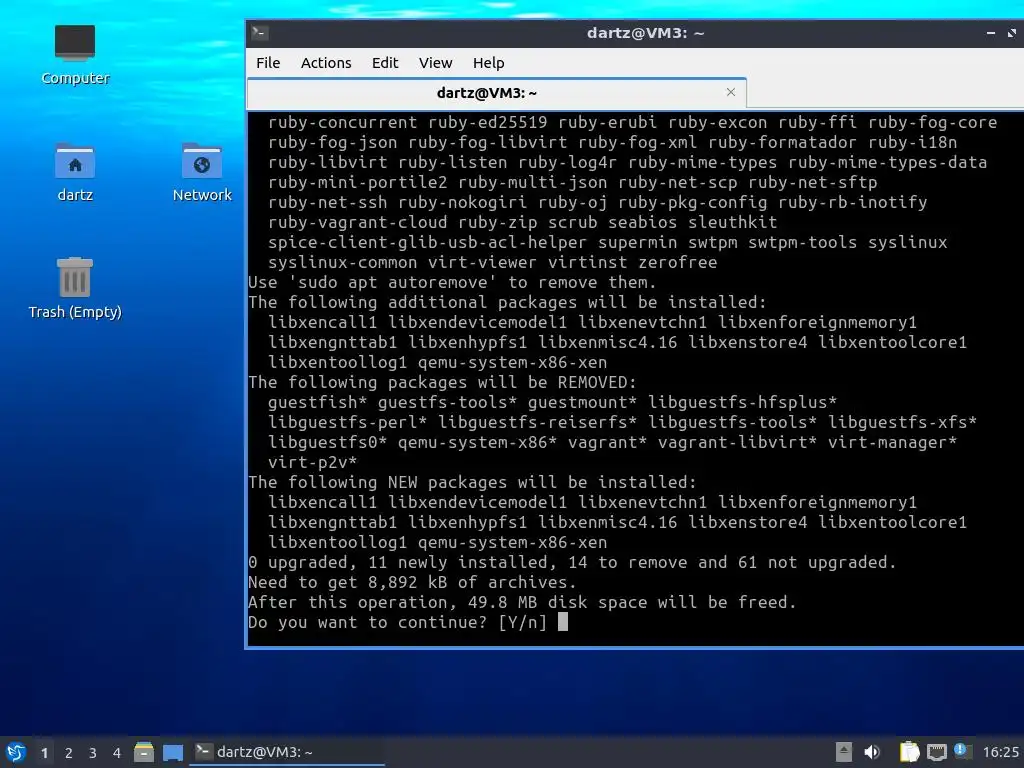Switch to workspace 4 in the pager
This screenshot has width=1024, height=768.
tap(117, 753)
